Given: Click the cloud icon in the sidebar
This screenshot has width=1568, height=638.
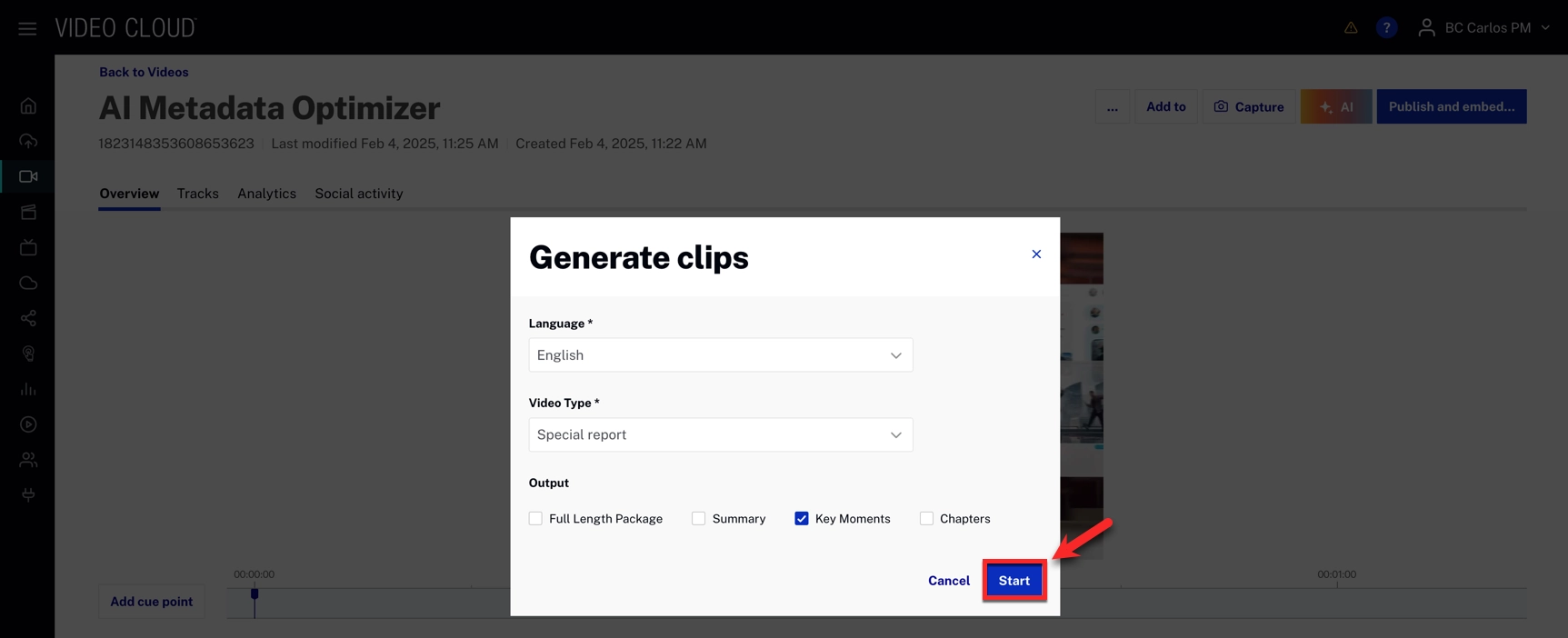Looking at the screenshot, I should tap(28, 283).
